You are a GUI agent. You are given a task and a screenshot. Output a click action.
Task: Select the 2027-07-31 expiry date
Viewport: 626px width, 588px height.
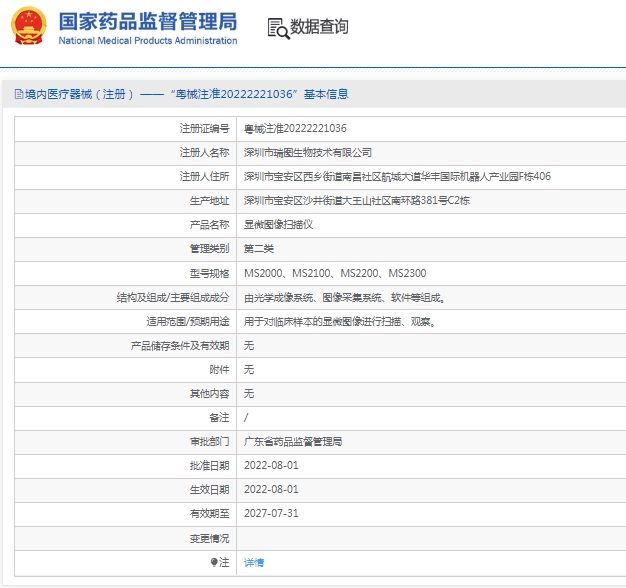[271, 513]
